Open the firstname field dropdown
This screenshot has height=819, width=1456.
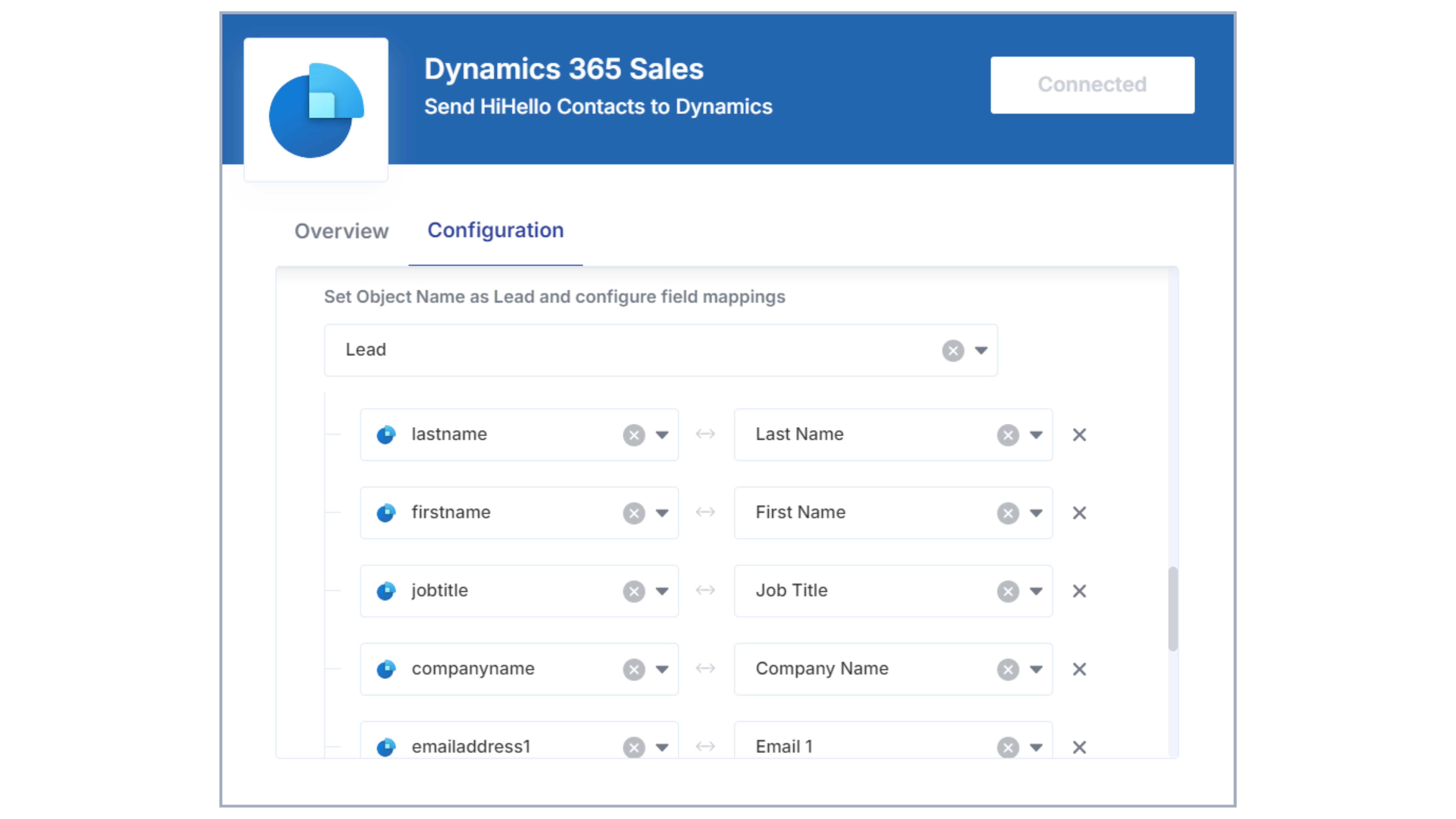pyautogui.click(x=661, y=513)
